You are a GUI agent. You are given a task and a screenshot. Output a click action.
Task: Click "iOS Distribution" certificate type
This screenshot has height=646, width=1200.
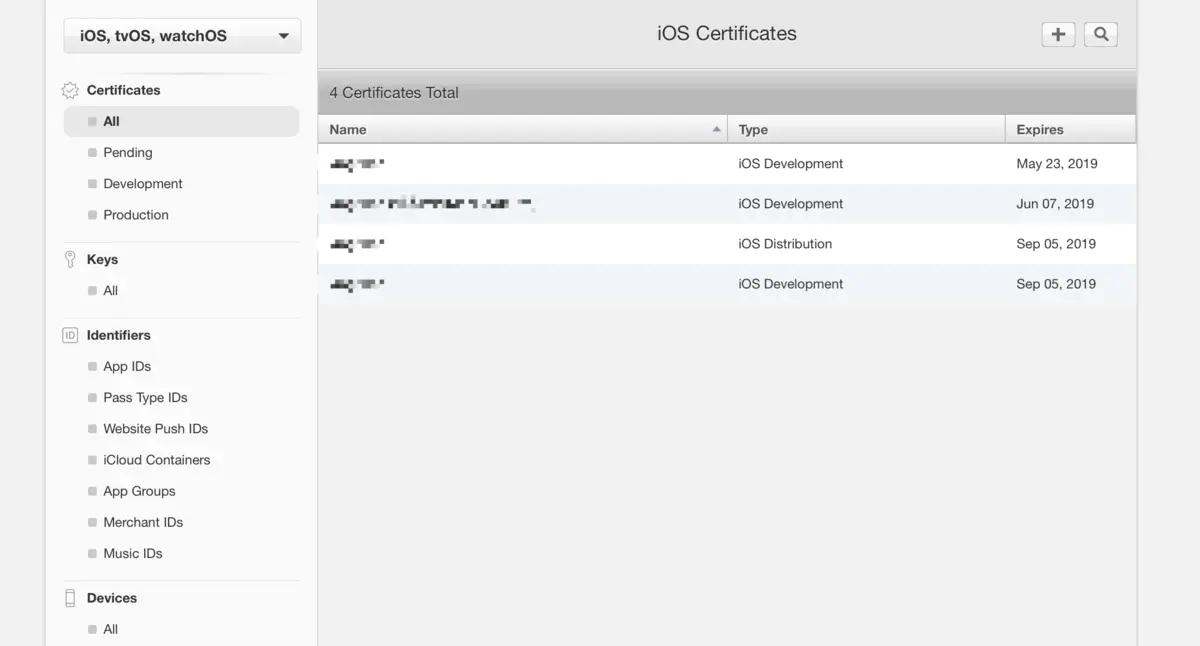pyautogui.click(x=785, y=244)
